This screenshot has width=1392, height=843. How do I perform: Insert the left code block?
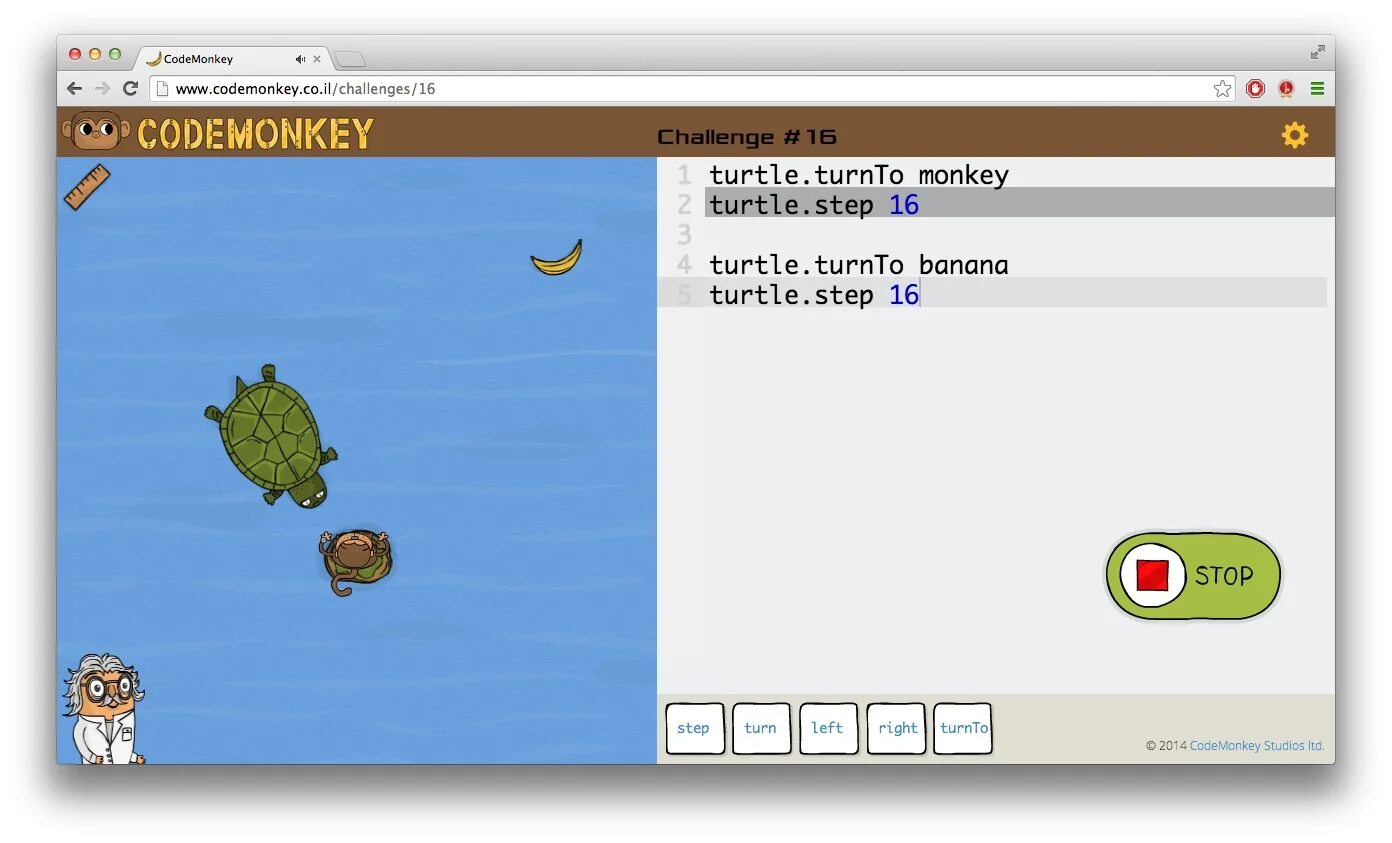pos(828,728)
